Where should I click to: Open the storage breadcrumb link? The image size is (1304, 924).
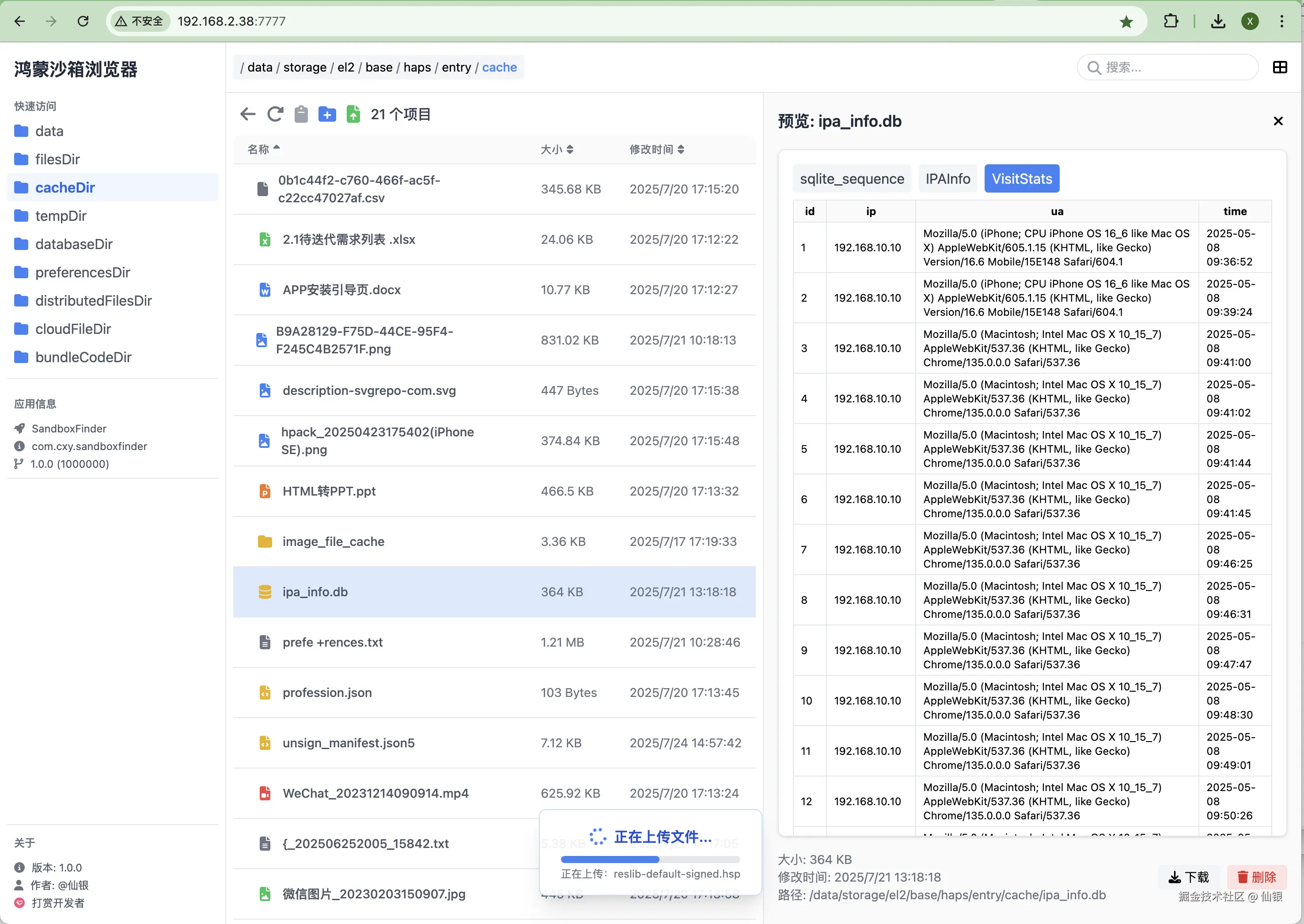tap(304, 67)
